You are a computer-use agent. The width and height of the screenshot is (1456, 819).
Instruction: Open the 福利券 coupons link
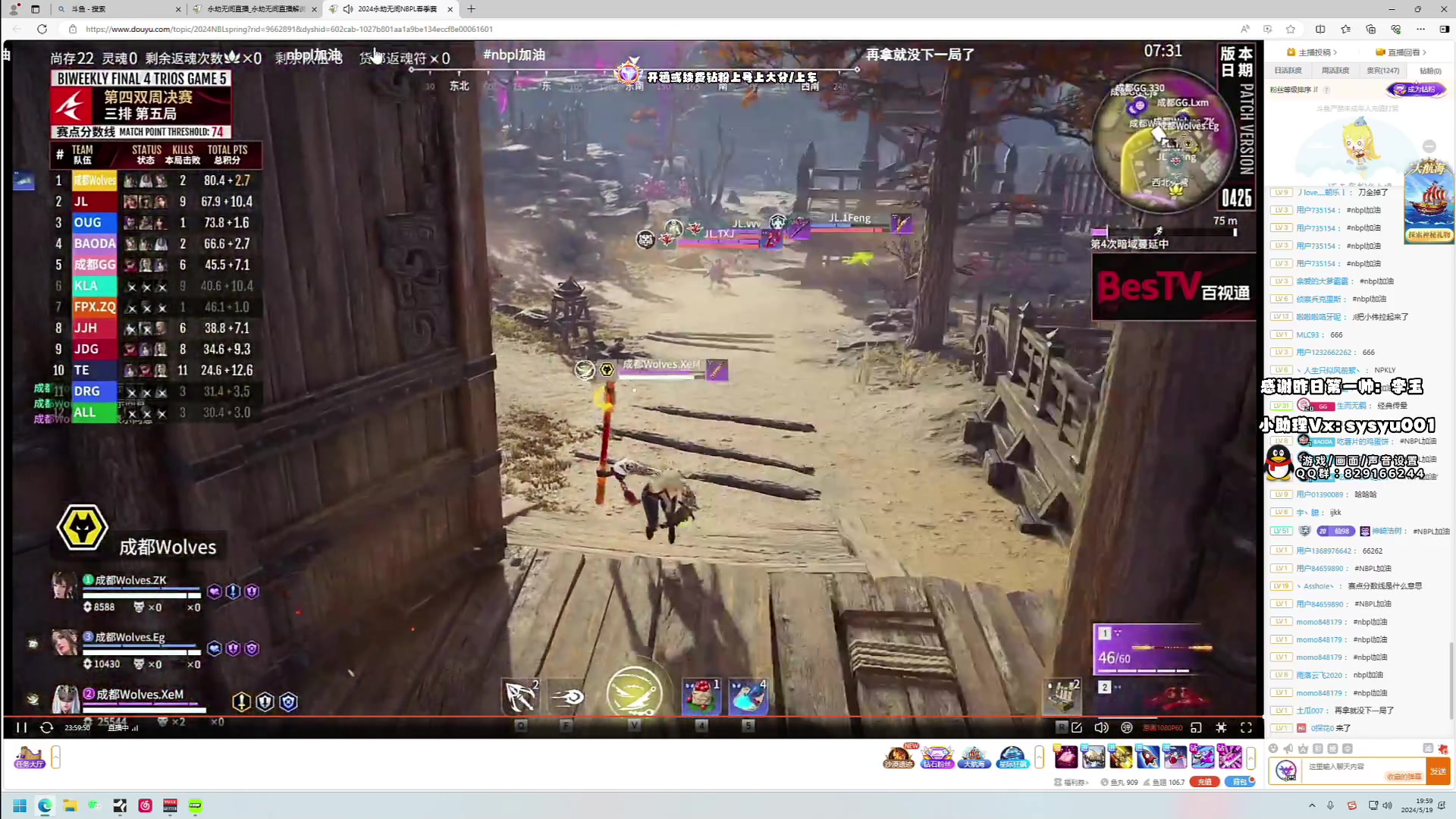click(x=1072, y=782)
